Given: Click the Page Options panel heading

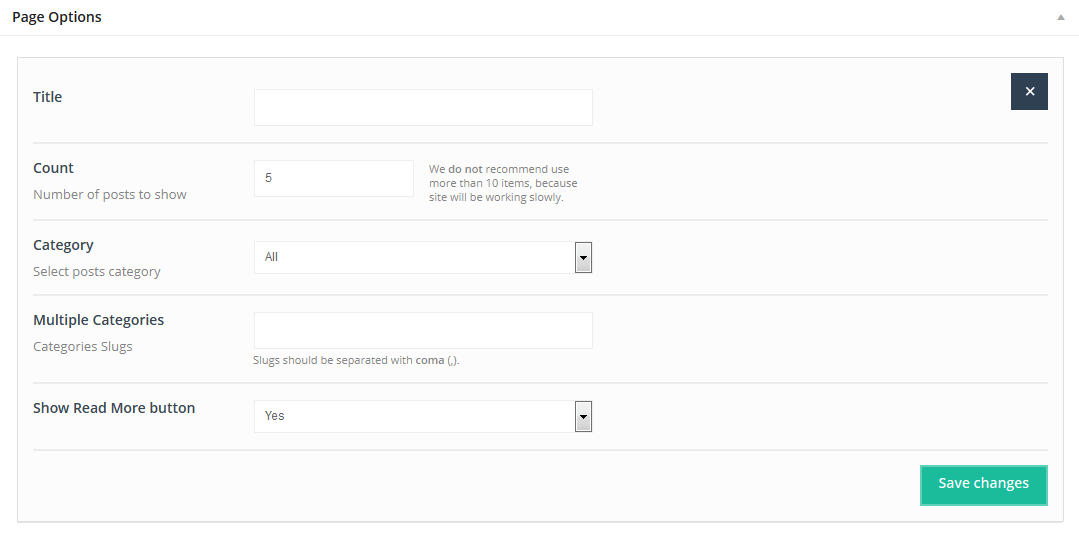Looking at the screenshot, I should click(57, 17).
